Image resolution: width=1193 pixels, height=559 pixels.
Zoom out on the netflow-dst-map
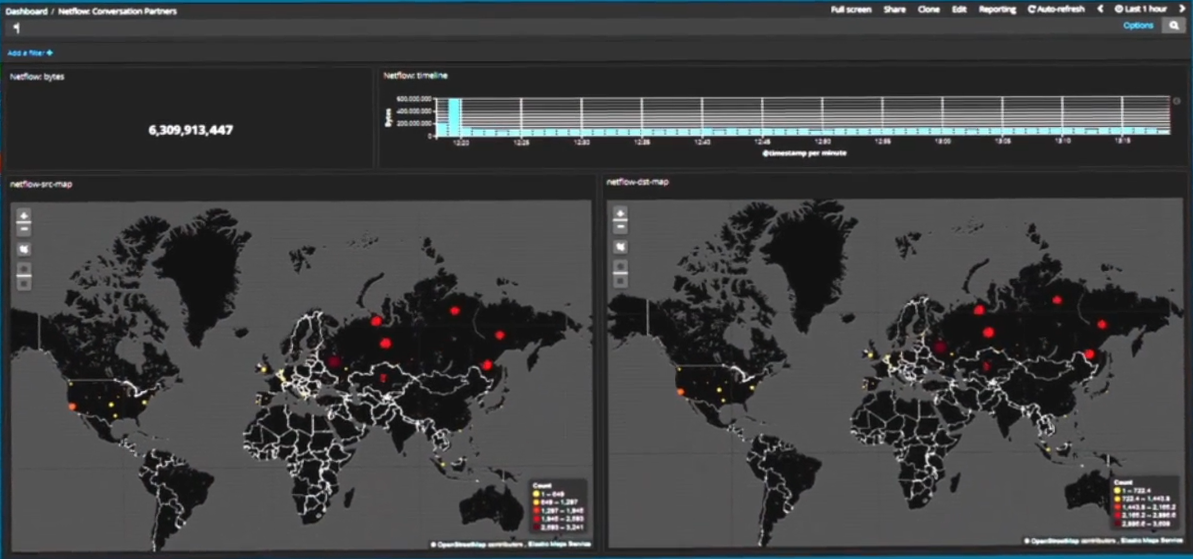coord(621,227)
